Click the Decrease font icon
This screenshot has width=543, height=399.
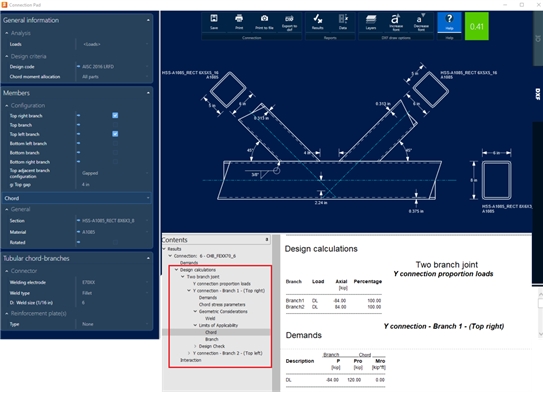point(421,22)
